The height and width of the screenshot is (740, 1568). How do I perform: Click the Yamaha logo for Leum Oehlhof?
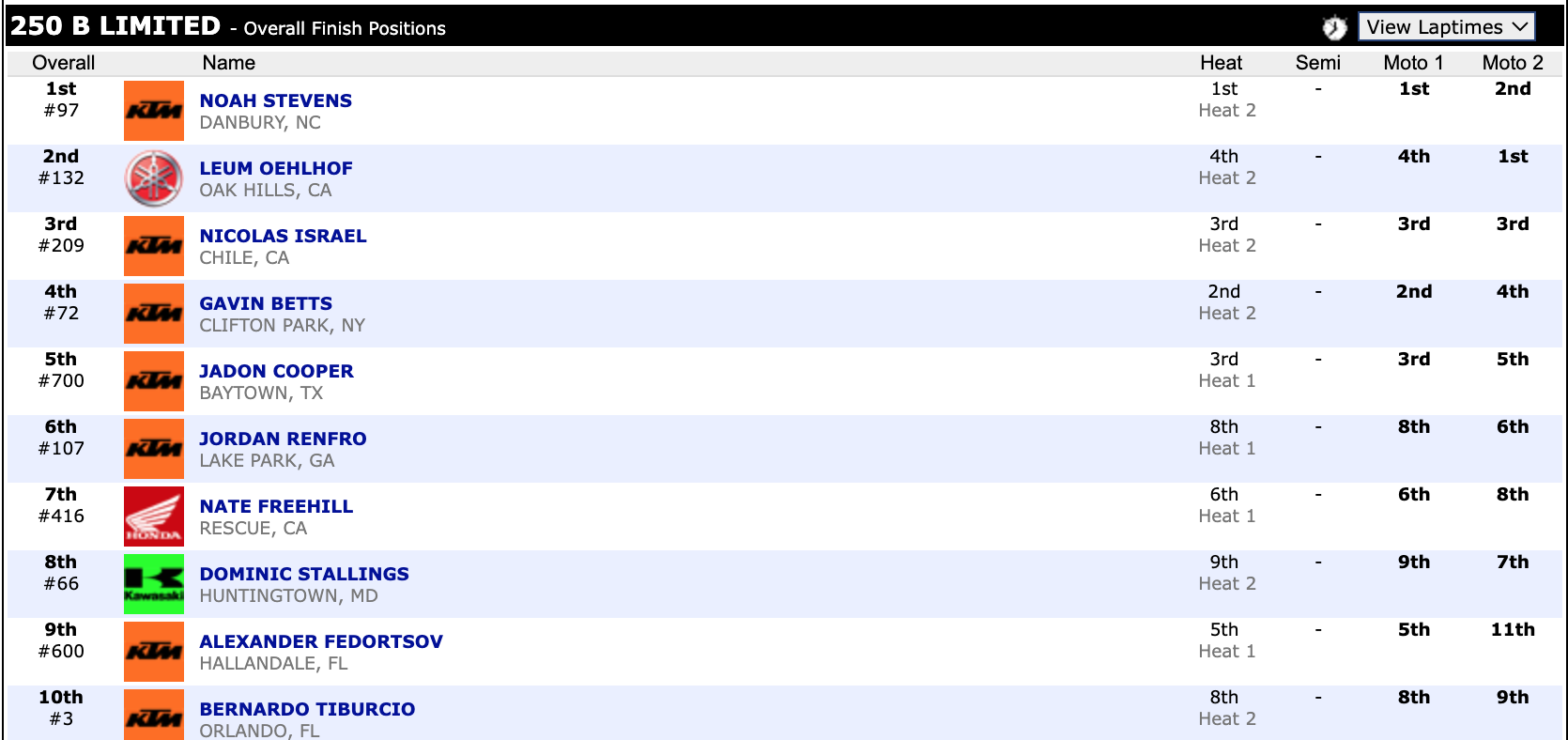pos(154,178)
